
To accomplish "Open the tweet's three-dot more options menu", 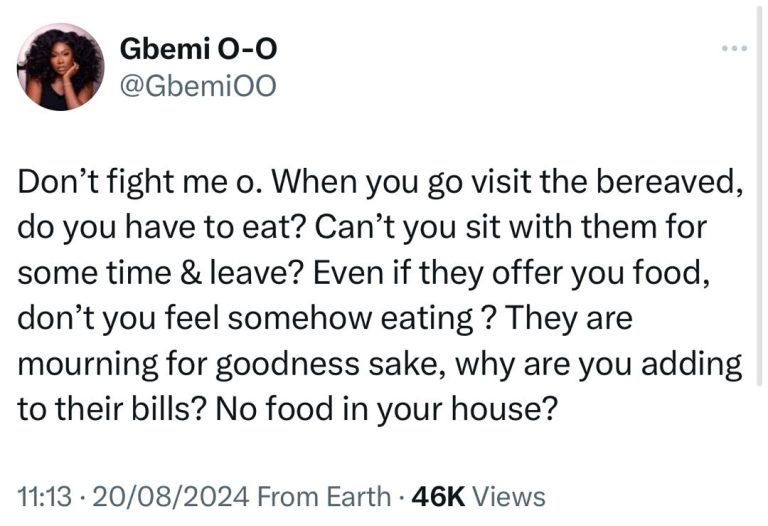I will [x=735, y=48].
